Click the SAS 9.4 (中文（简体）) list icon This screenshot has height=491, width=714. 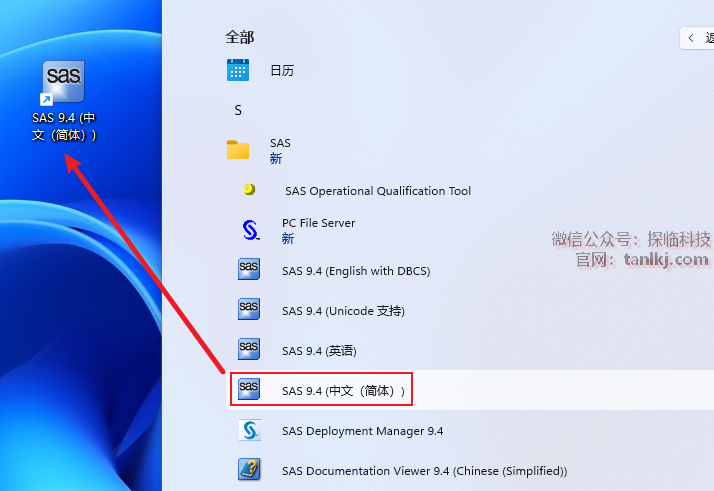pyautogui.click(x=249, y=389)
